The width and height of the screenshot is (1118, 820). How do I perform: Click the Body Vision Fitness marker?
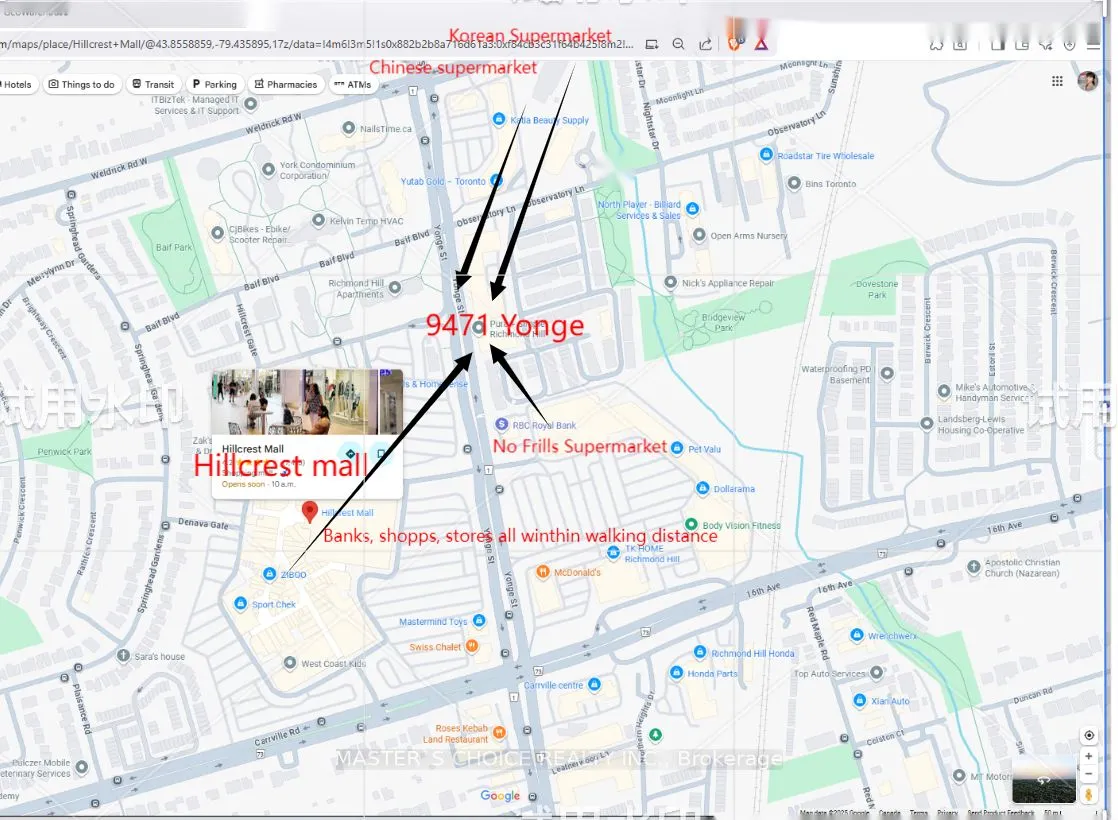point(691,525)
